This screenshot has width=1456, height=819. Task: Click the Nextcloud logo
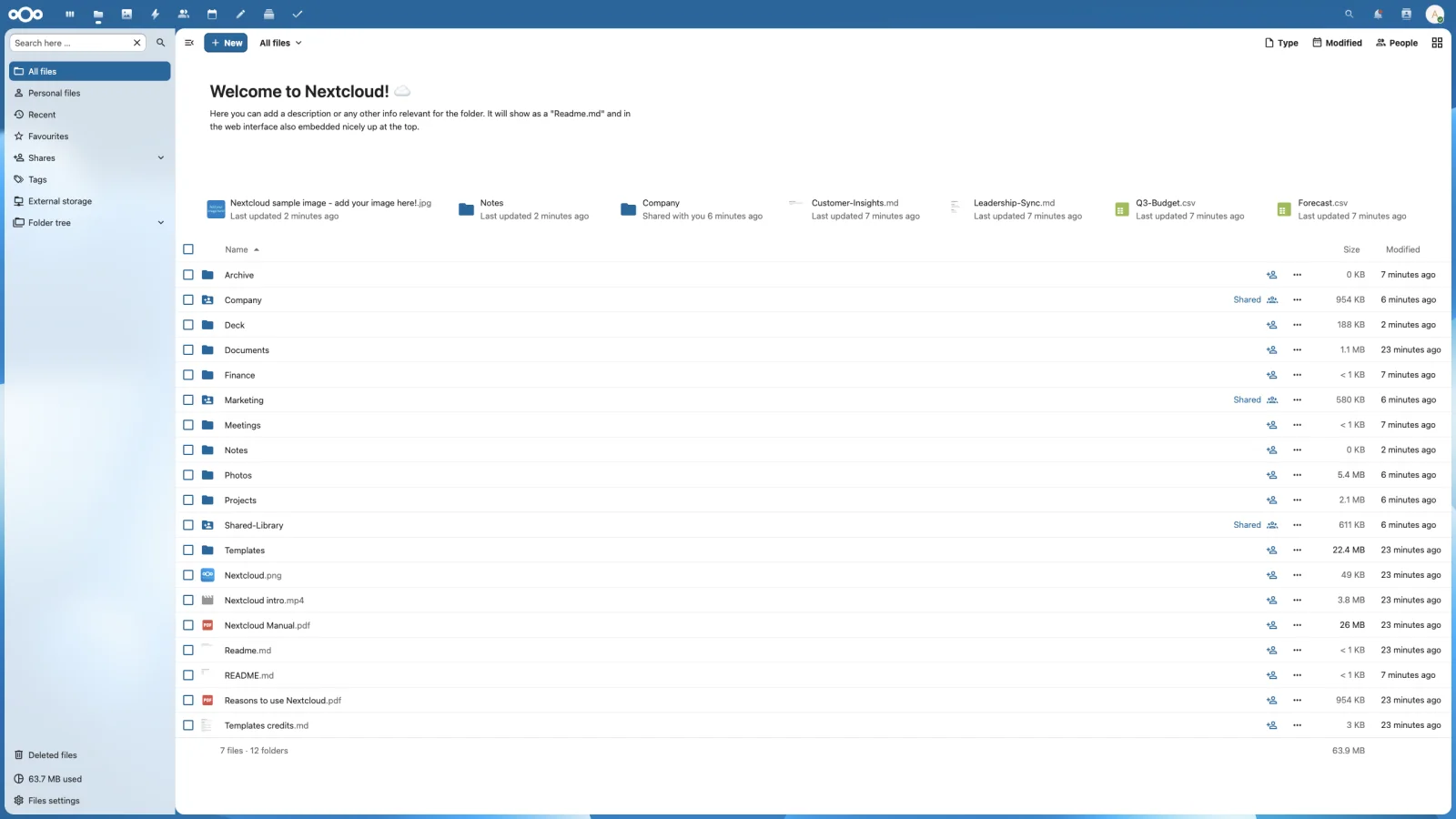click(x=25, y=15)
